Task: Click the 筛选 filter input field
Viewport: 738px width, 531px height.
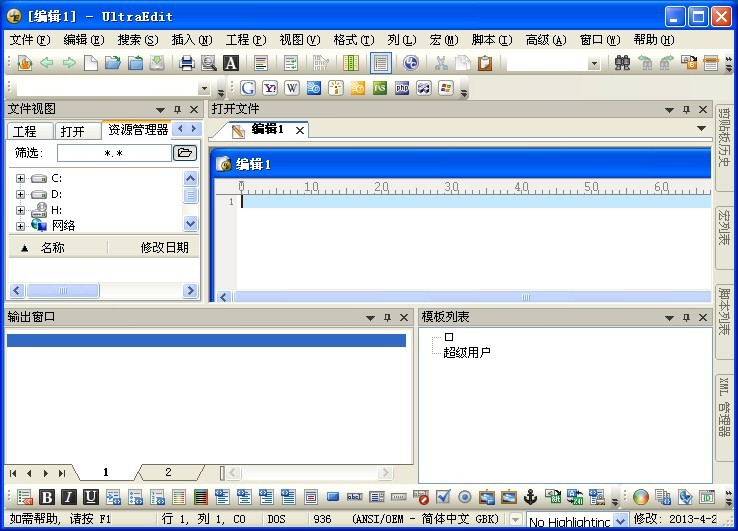Action: [113, 153]
